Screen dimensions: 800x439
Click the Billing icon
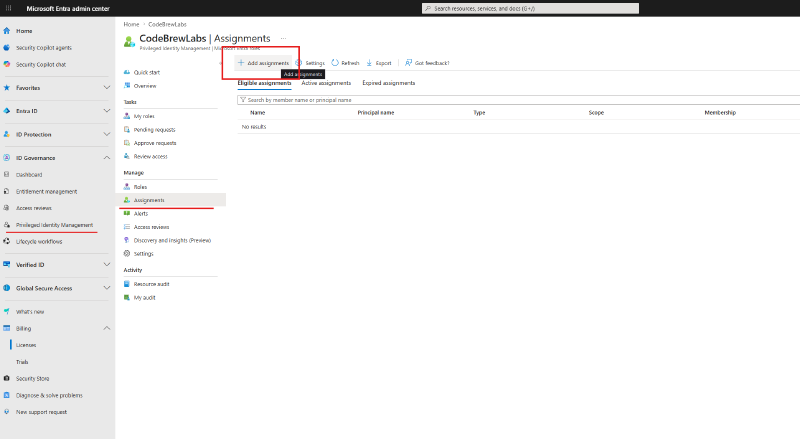[7, 328]
